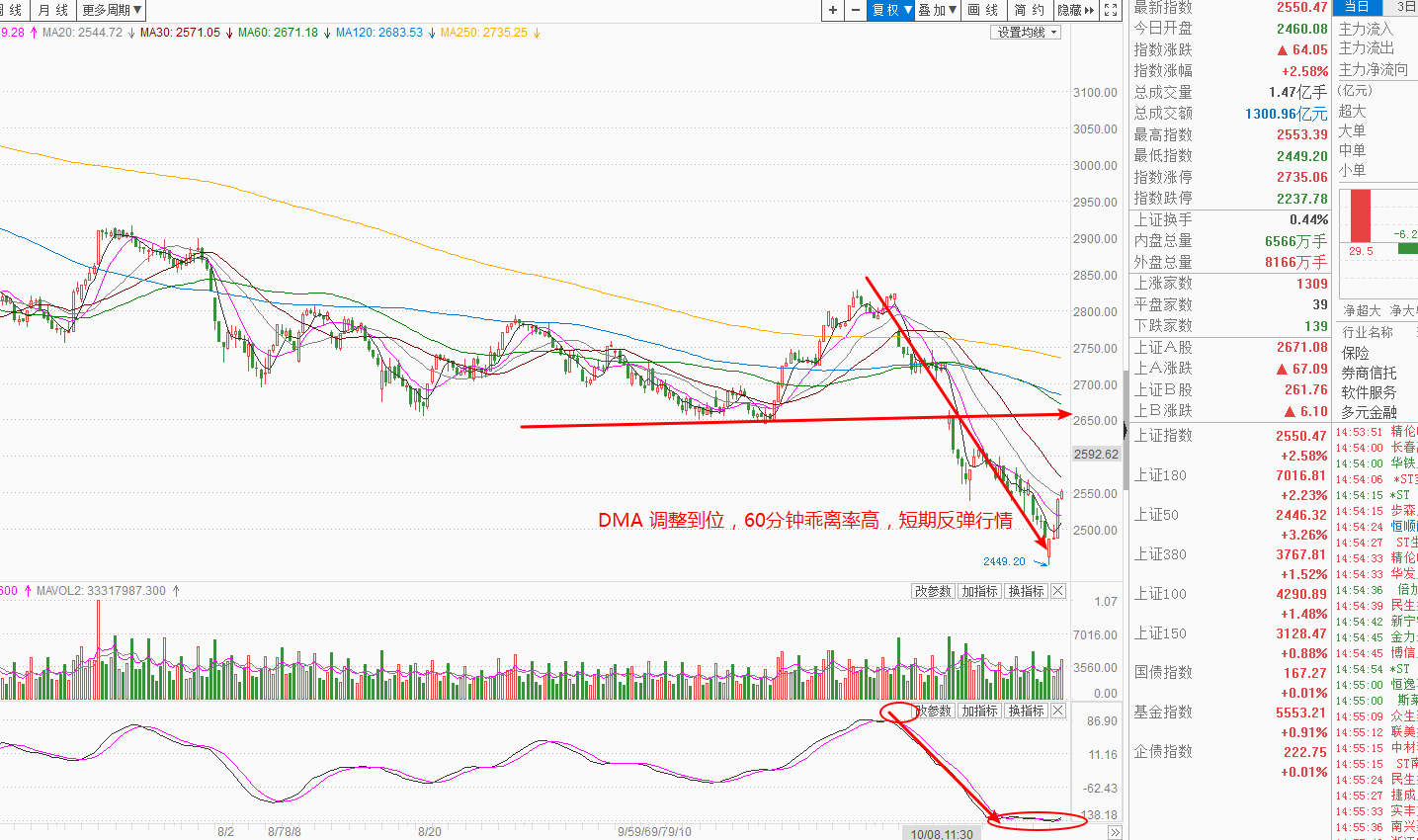Open the 设置均线 dropdown
The image size is (1418, 840).
point(1027,33)
